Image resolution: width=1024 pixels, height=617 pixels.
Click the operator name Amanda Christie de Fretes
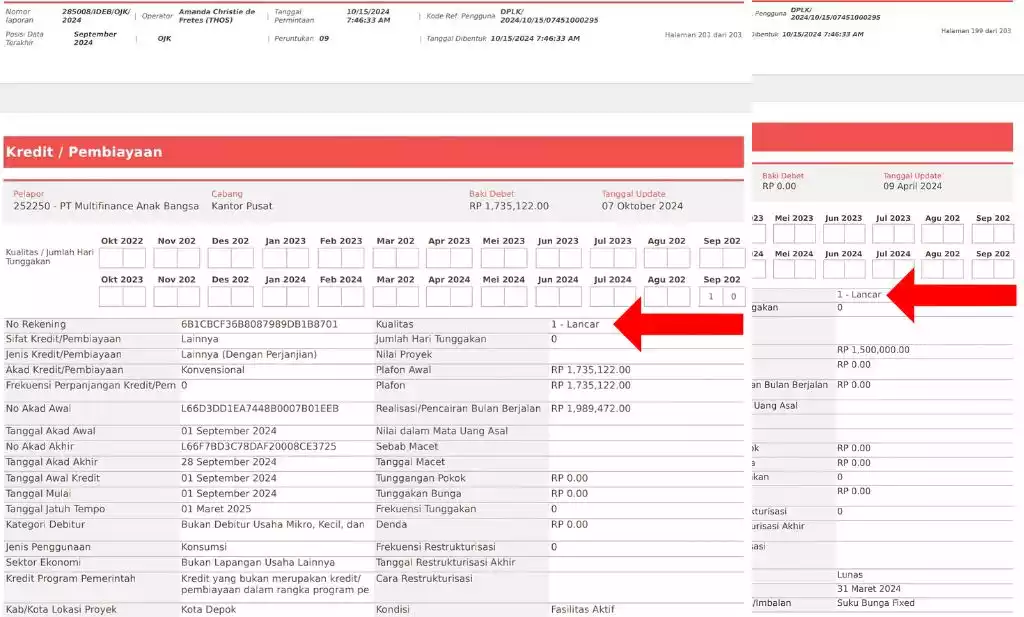coord(217,16)
